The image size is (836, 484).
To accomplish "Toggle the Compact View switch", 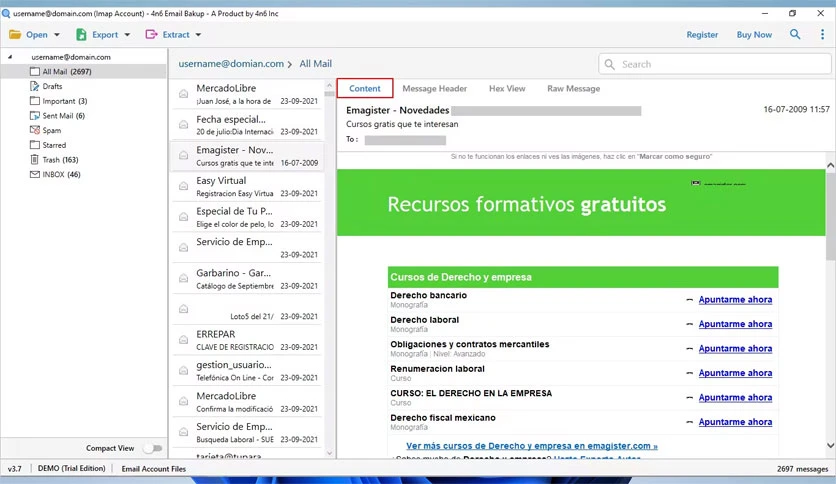I will pos(153,448).
